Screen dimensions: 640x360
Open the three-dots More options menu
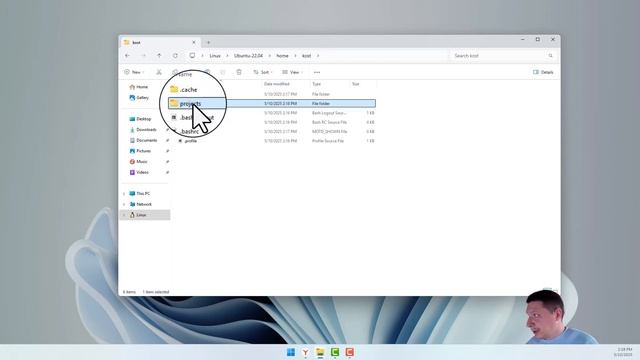click(317, 72)
